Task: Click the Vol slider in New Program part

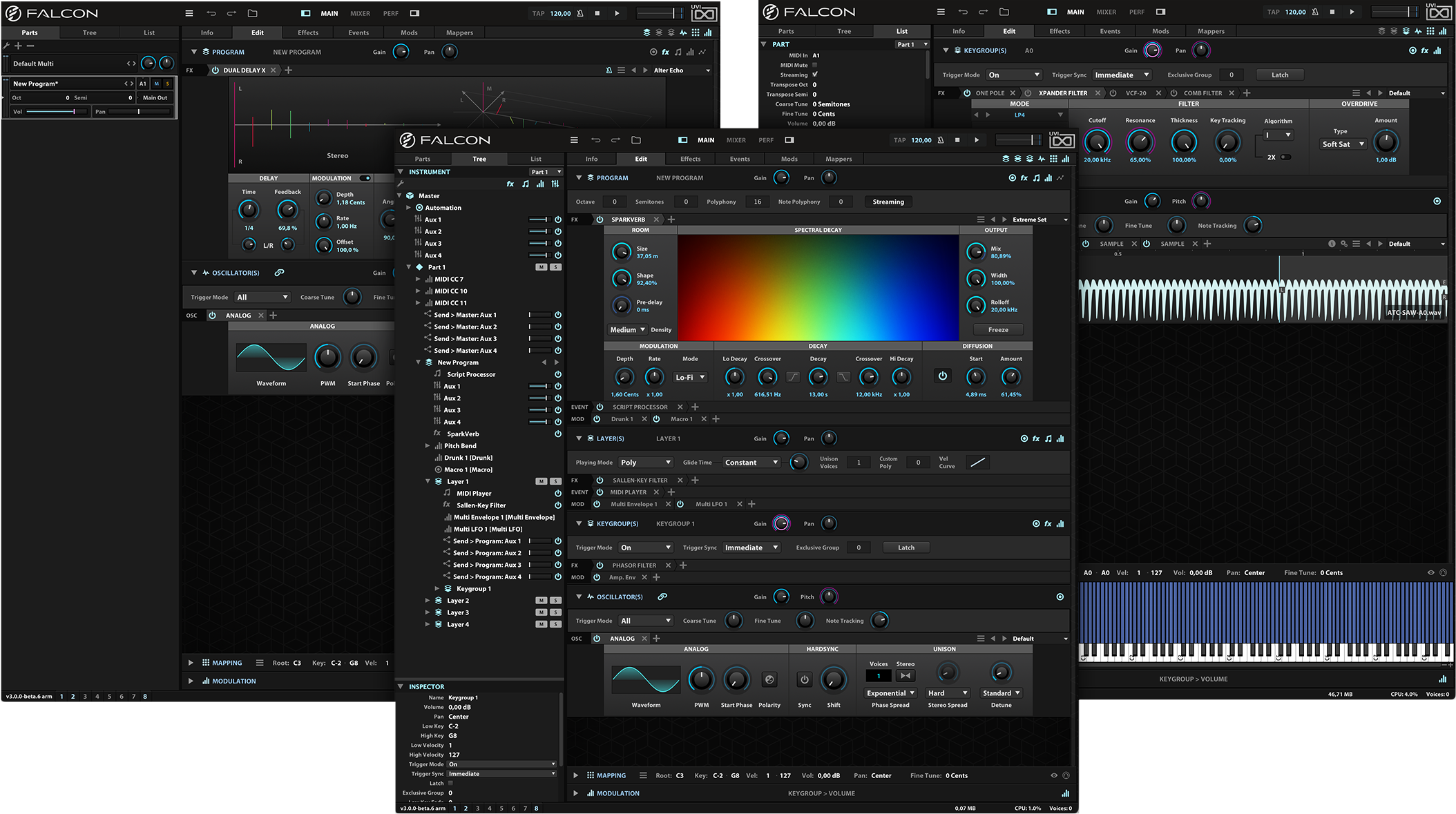Action: pos(55,111)
